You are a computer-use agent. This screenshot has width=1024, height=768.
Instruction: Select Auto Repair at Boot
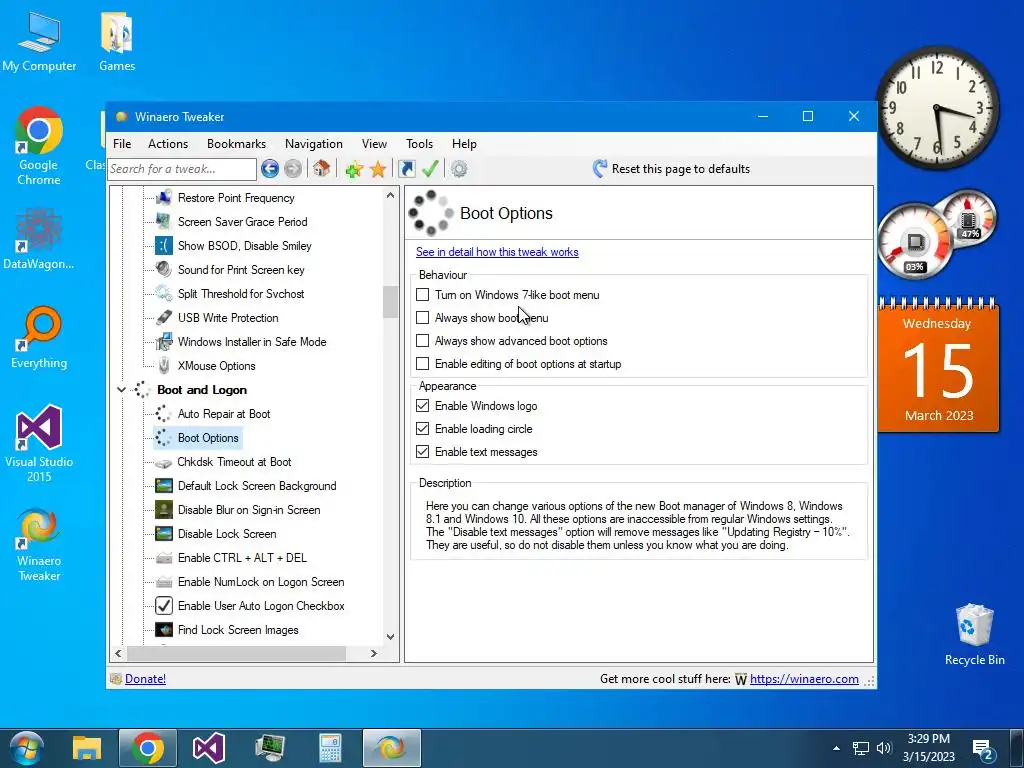point(223,414)
